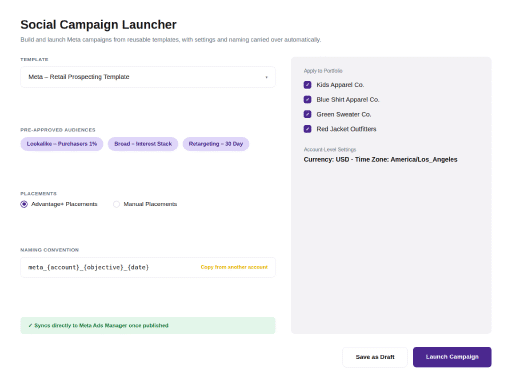Toggle Red Jacket Outfitters checkbox
512x384 pixels.
point(307,129)
